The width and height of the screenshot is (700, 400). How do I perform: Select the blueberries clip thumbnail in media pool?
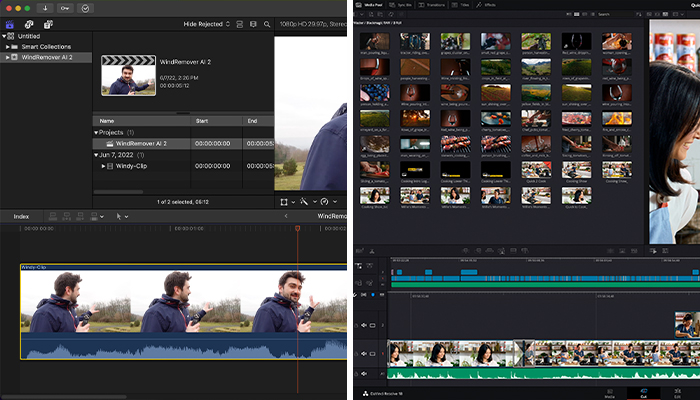coord(375,93)
